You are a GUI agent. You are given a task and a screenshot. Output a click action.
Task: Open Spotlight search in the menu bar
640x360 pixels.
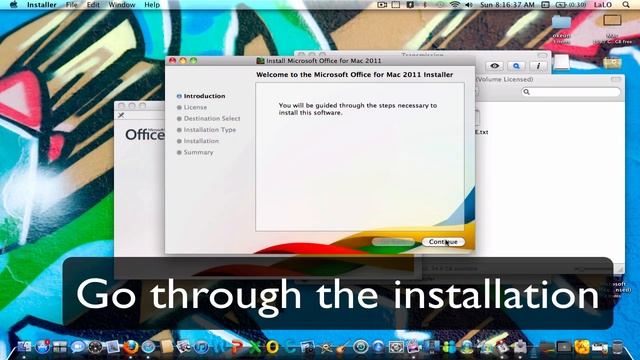point(626,5)
